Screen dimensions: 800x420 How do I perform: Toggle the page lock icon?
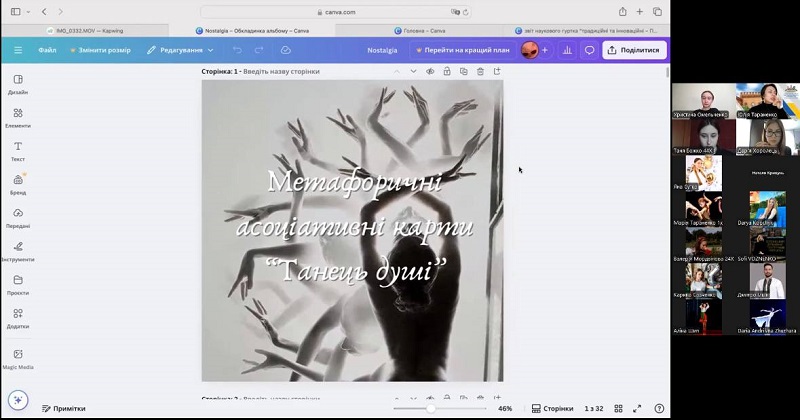(447, 71)
